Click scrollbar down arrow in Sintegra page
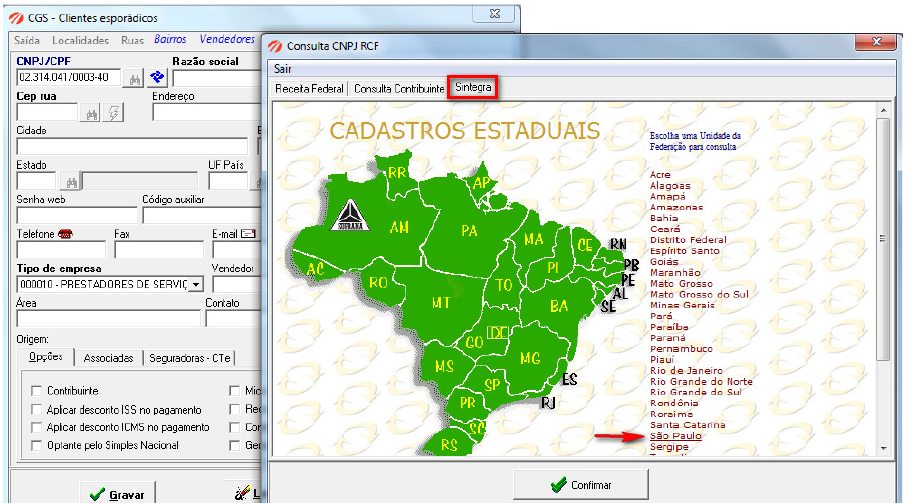 pyautogui.click(x=884, y=448)
